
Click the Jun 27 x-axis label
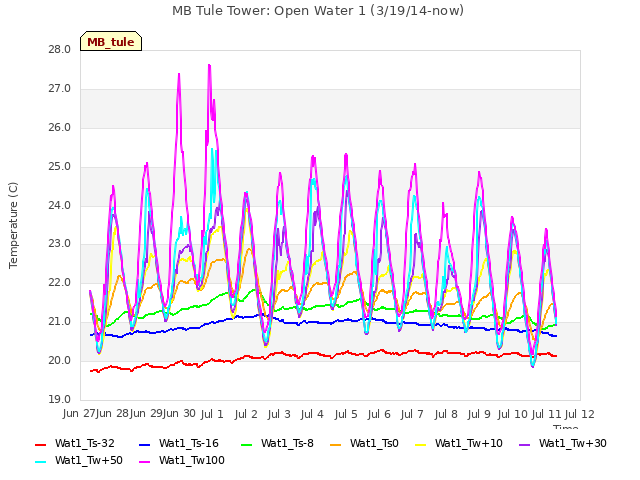[79, 414]
